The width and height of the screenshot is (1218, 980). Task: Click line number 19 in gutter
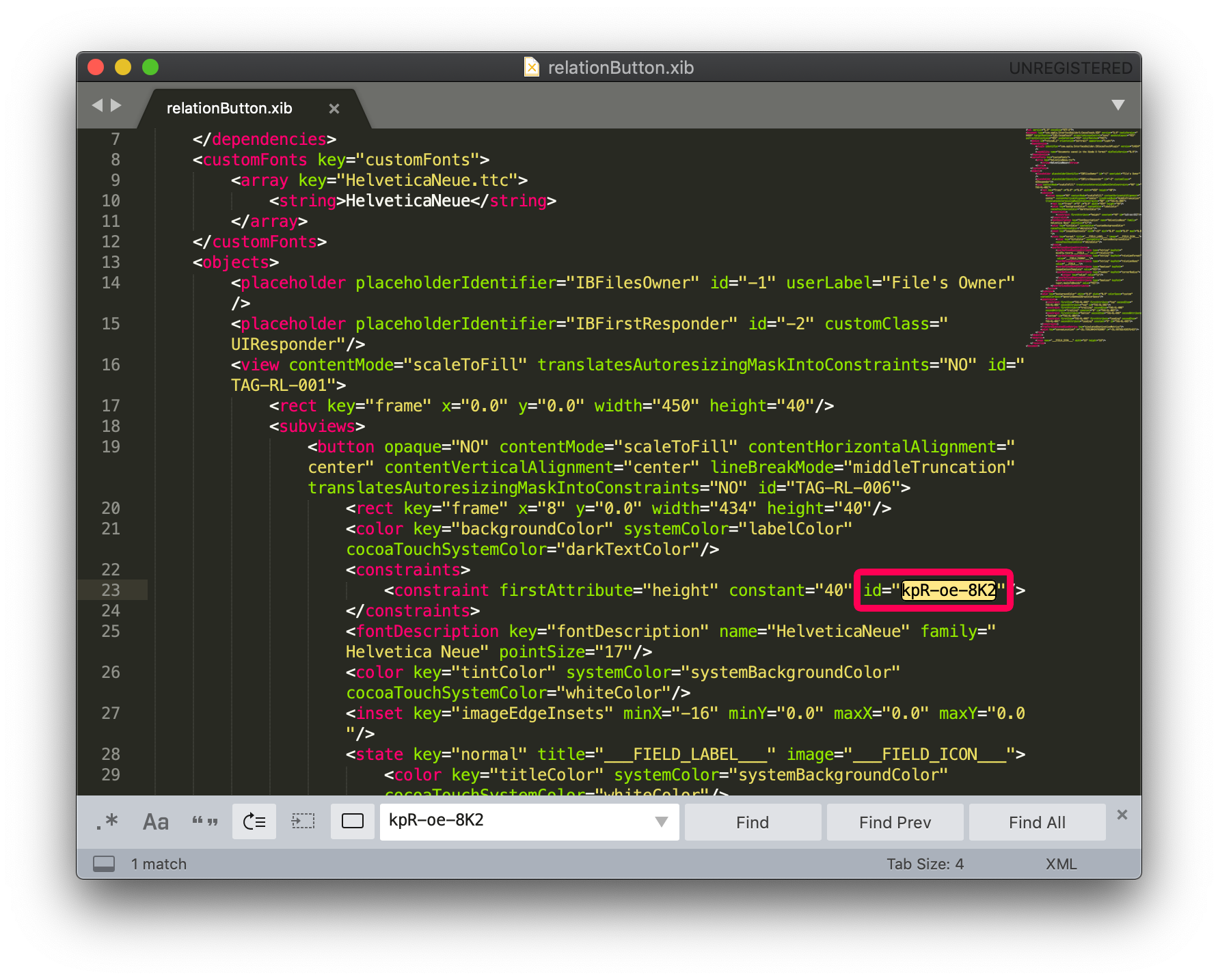(x=111, y=446)
